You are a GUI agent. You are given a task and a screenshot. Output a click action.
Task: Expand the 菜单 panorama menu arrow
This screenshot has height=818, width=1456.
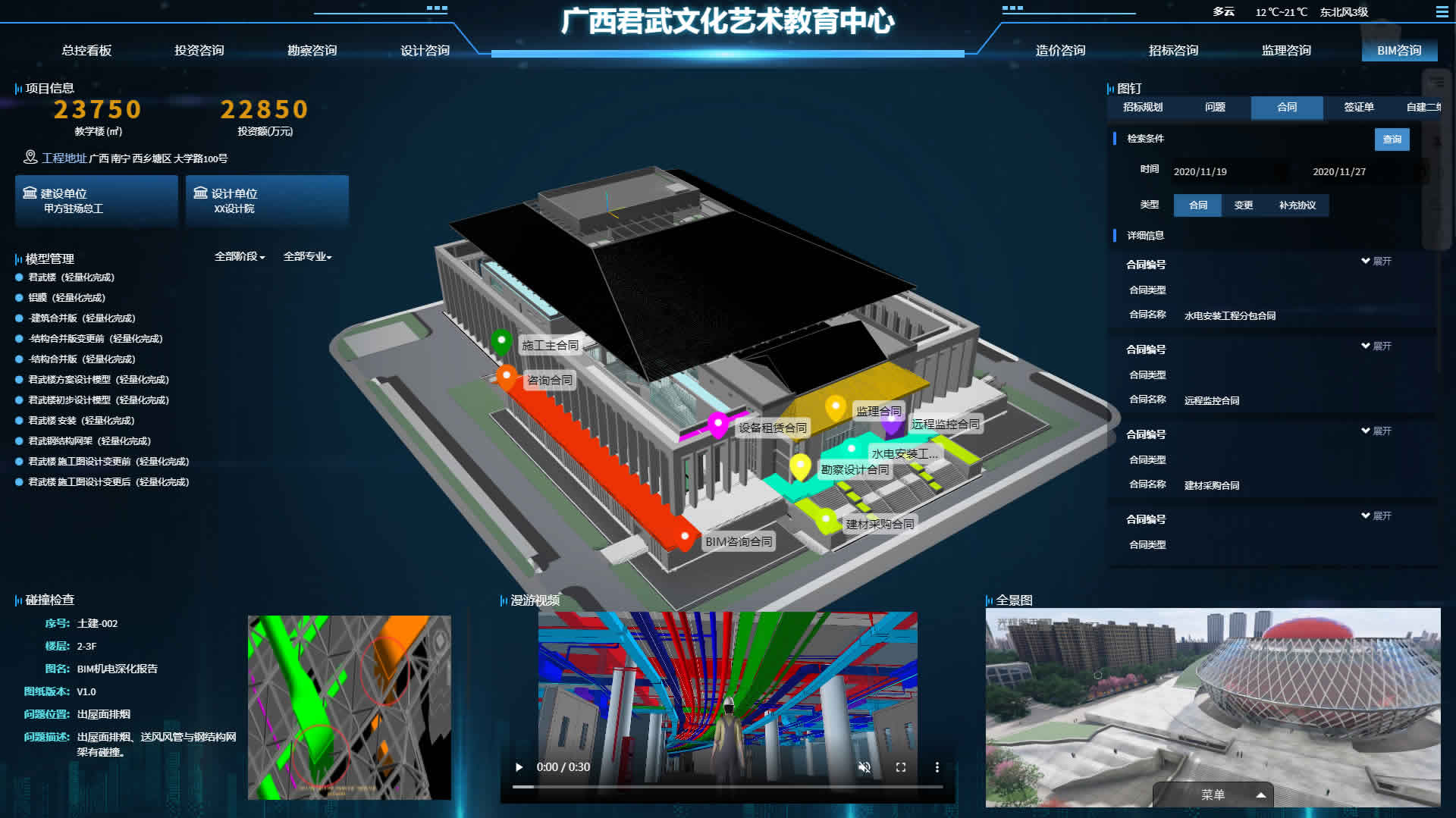(1260, 795)
